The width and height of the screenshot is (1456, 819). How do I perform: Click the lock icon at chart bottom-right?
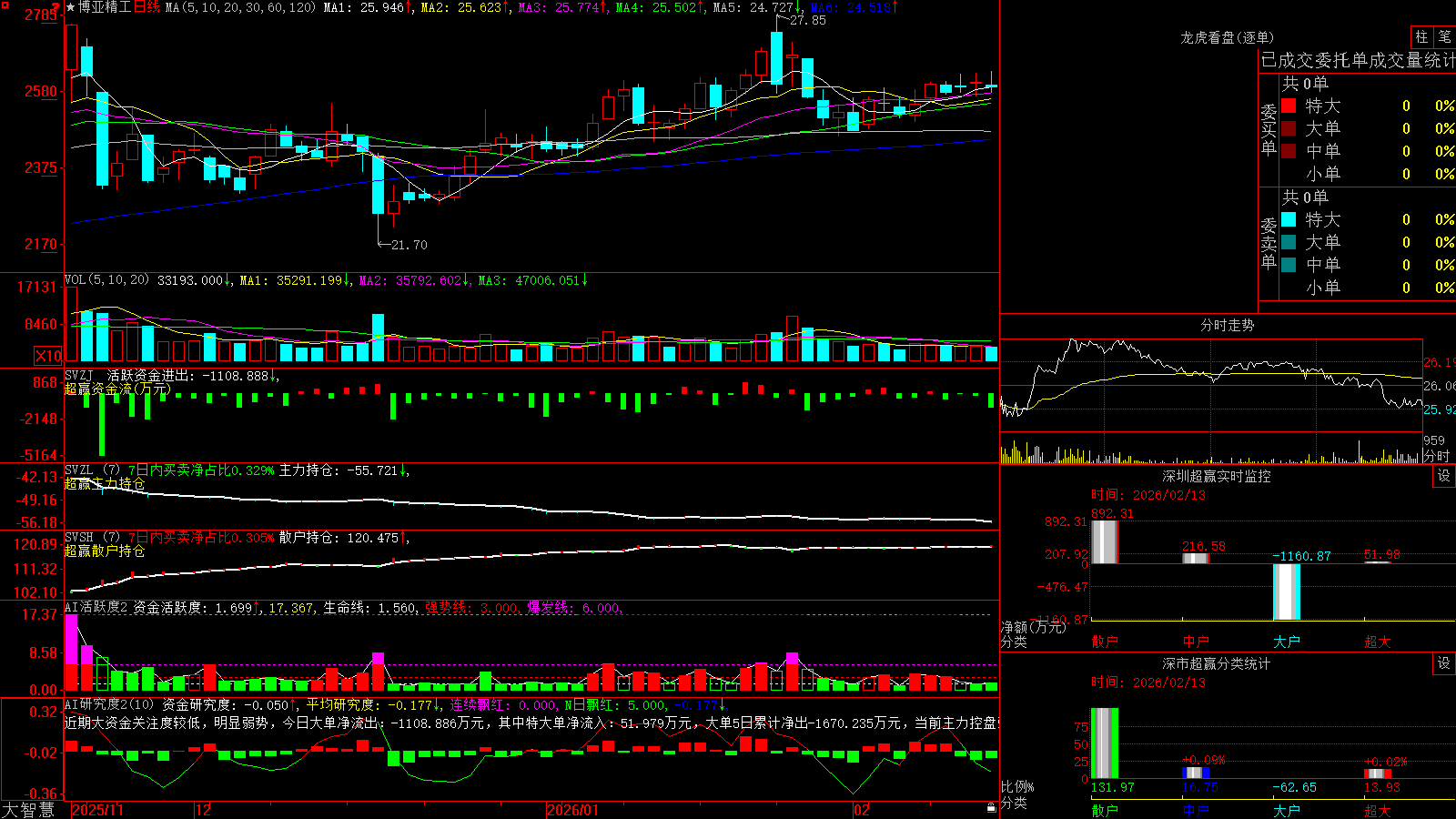pos(992,808)
